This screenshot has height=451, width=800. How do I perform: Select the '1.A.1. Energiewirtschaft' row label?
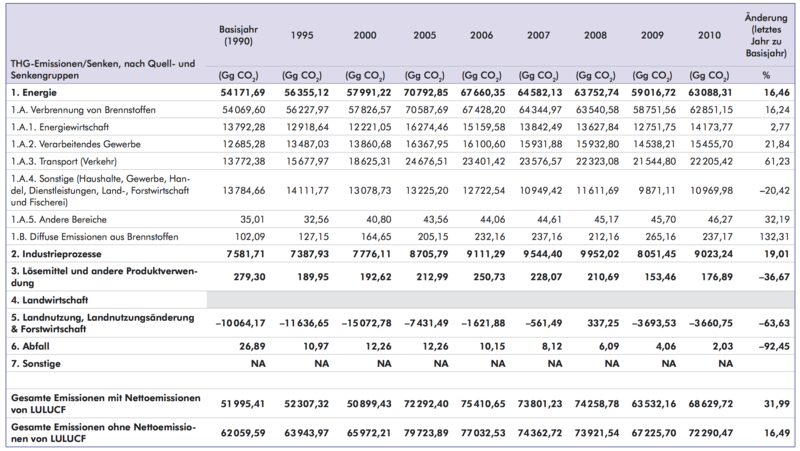pyautogui.click(x=62, y=125)
